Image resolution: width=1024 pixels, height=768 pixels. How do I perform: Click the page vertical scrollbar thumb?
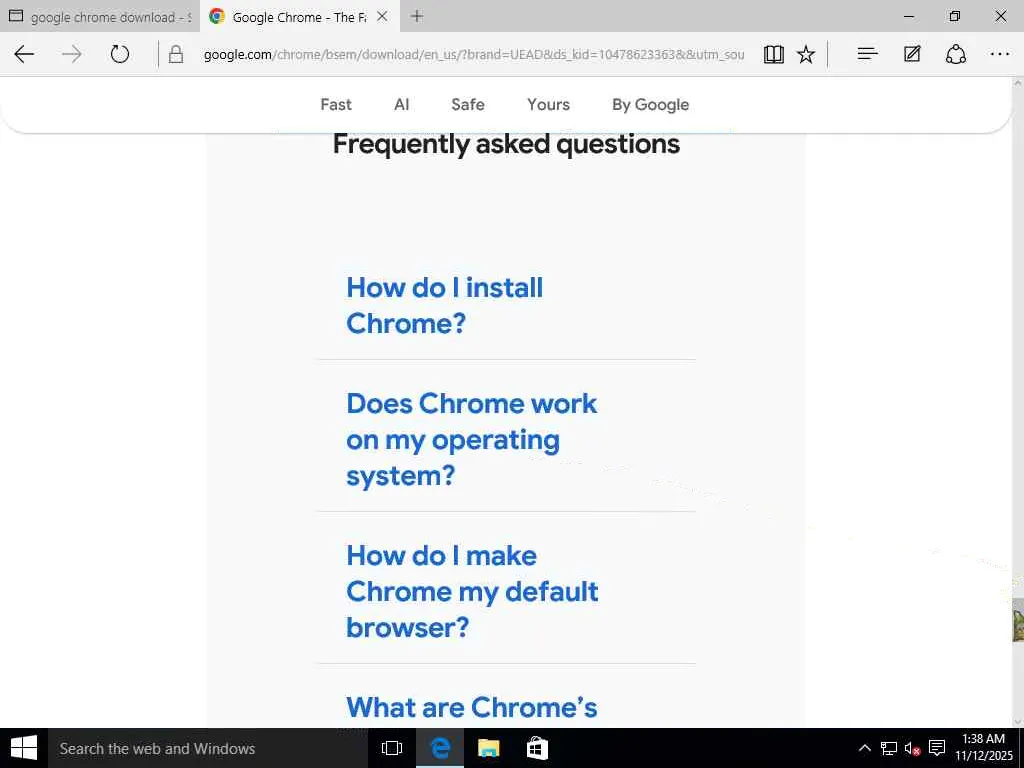1017,619
